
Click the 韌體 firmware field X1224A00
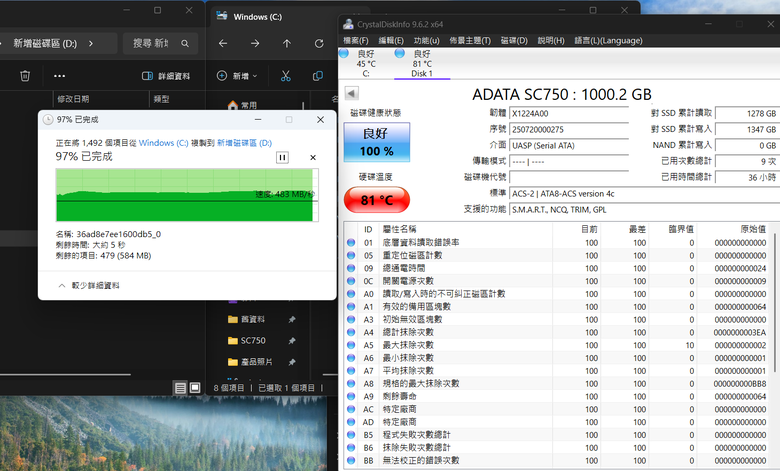pyautogui.click(x=569, y=113)
